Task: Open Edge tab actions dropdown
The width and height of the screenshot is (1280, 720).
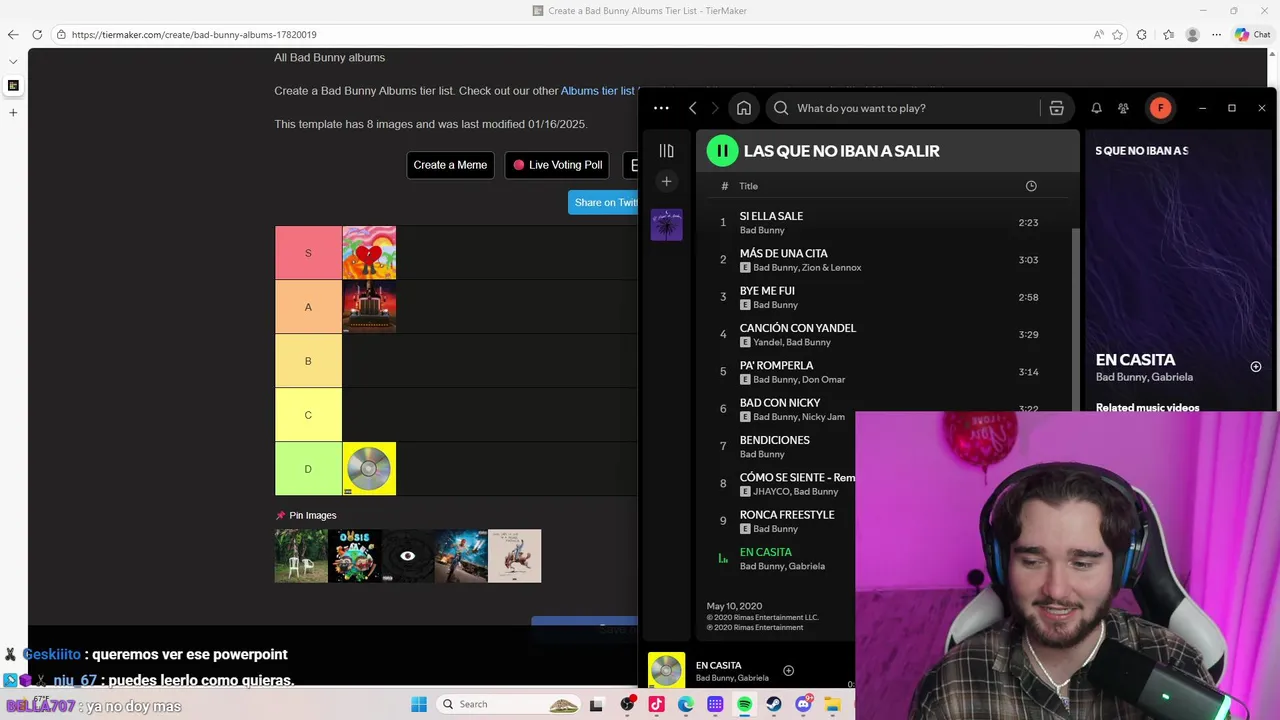Action: pos(13,62)
